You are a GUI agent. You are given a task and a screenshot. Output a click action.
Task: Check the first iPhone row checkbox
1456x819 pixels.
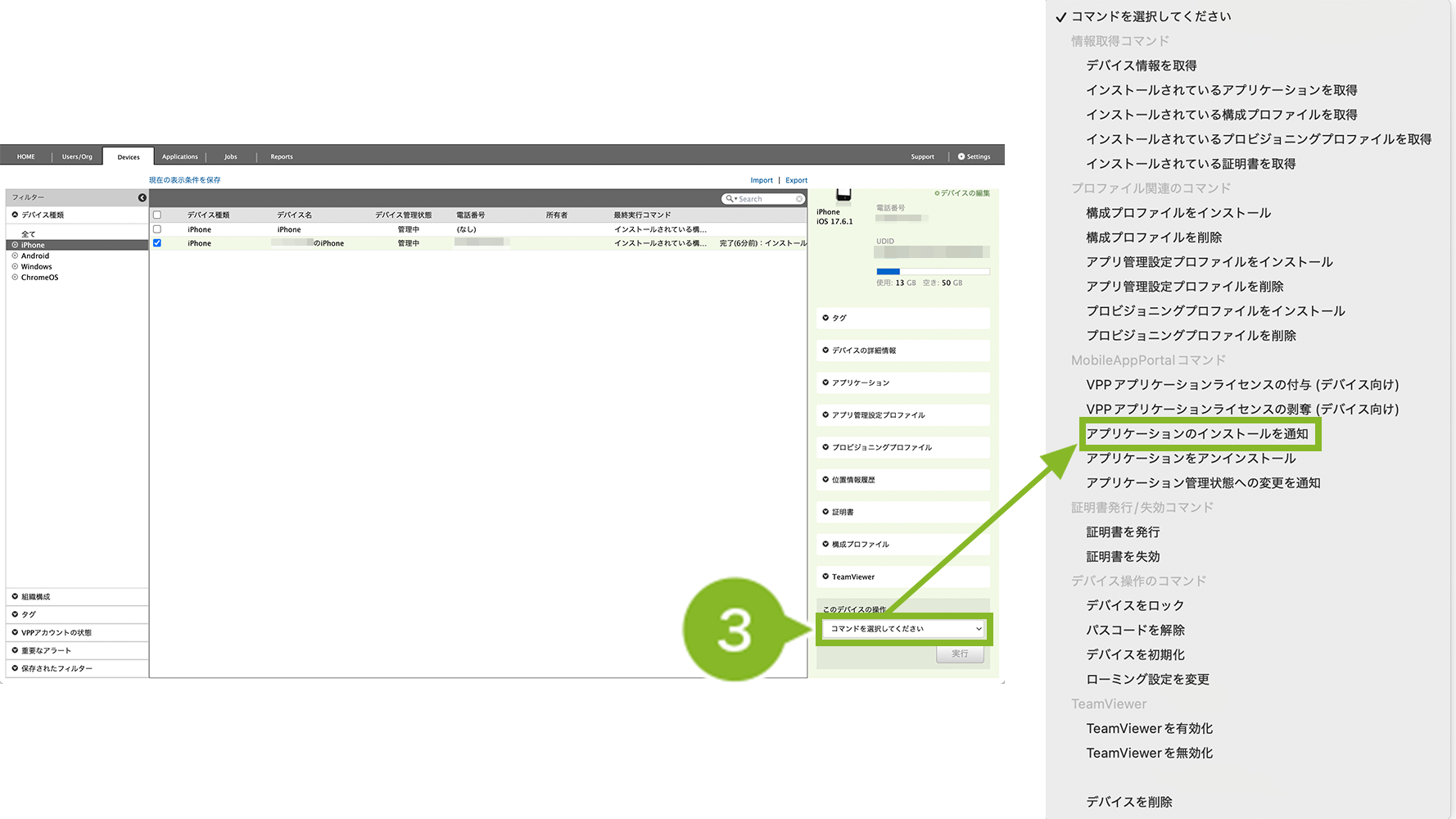tap(157, 229)
